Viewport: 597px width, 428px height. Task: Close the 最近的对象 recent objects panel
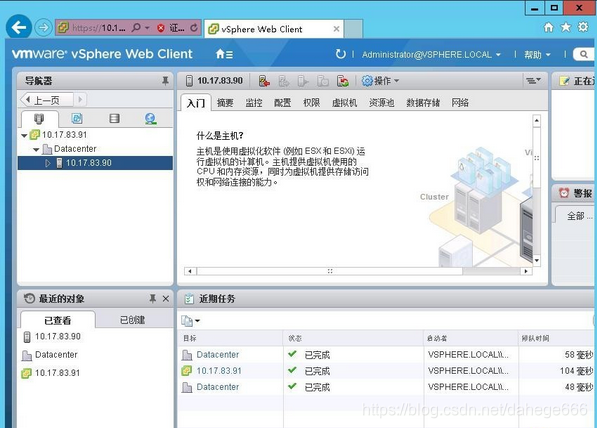click(166, 299)
